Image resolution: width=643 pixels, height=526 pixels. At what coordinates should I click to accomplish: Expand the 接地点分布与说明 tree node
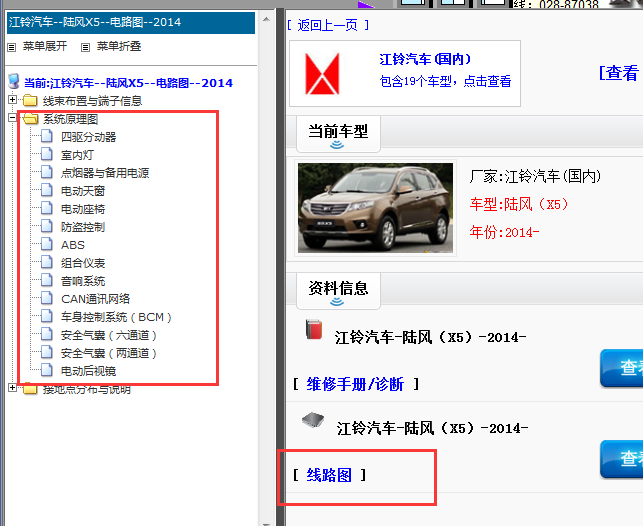pos(12,387)
